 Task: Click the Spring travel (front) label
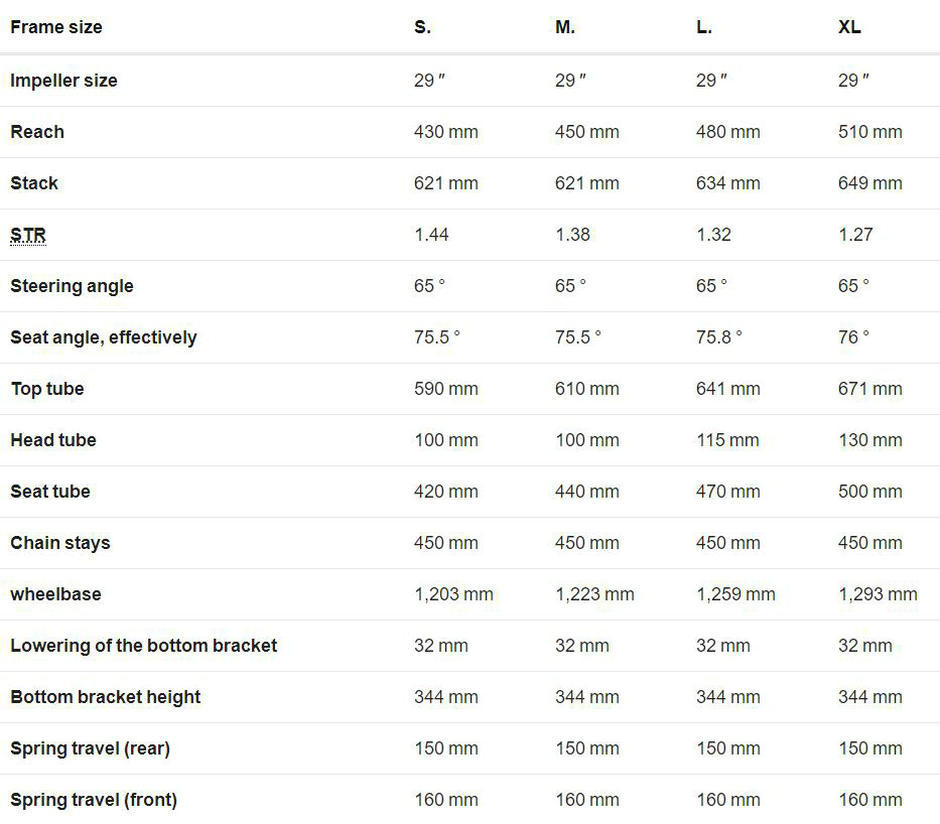point(94,800)
